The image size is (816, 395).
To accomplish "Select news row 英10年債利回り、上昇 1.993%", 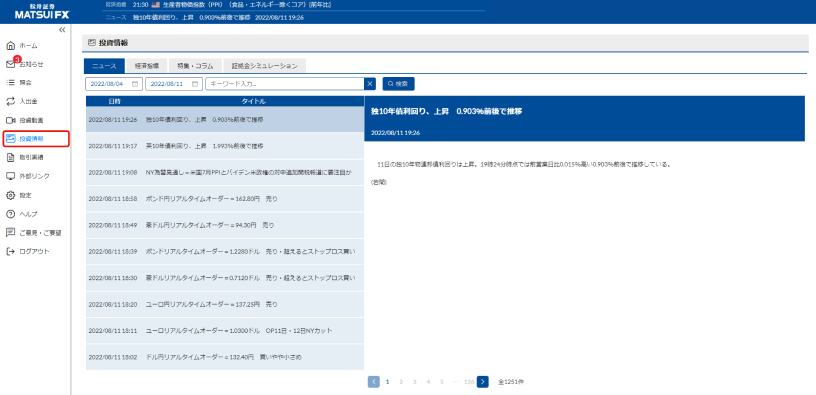I will (225, 146).
